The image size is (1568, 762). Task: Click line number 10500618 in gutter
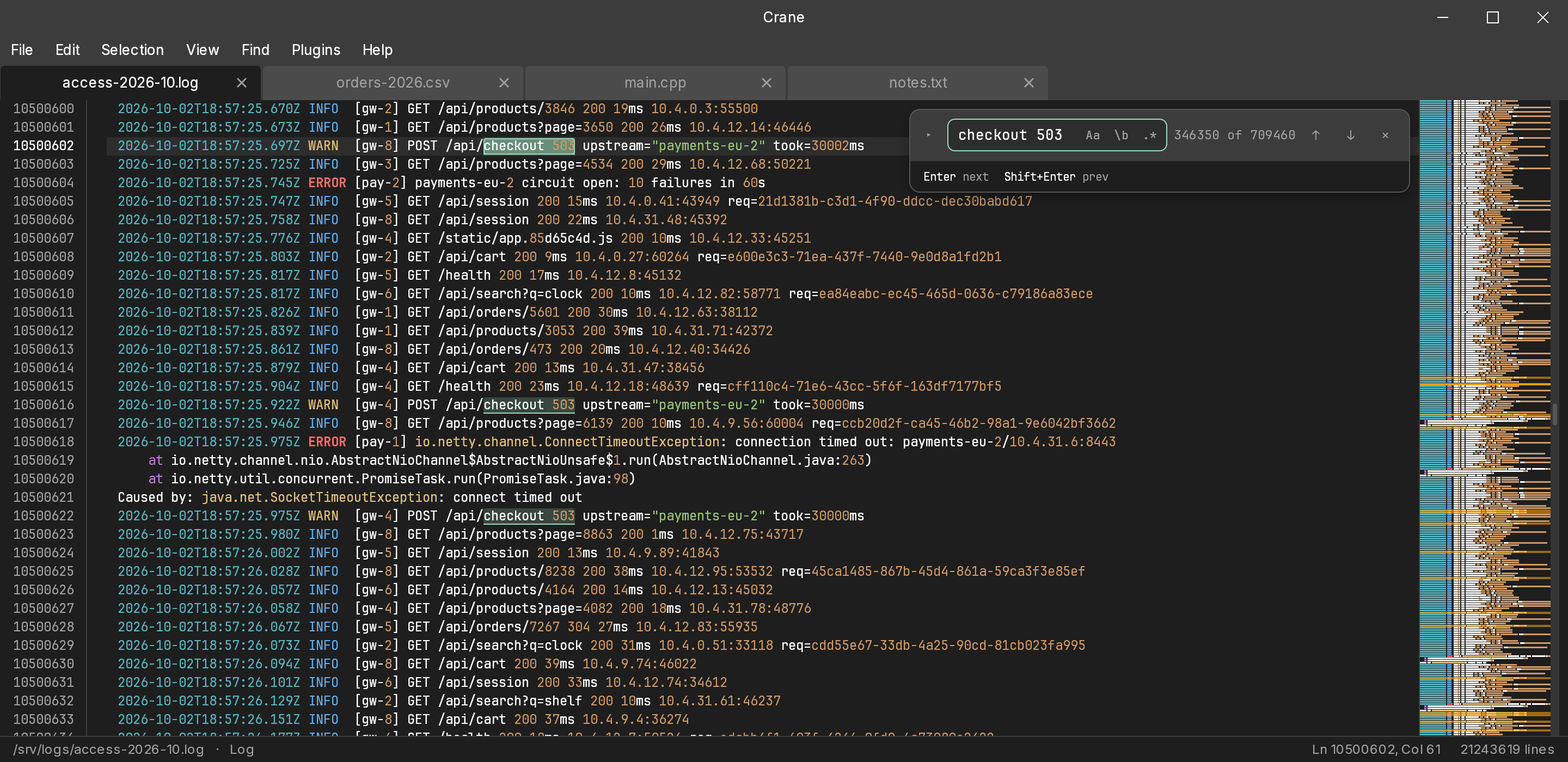(x=44, y=442)
